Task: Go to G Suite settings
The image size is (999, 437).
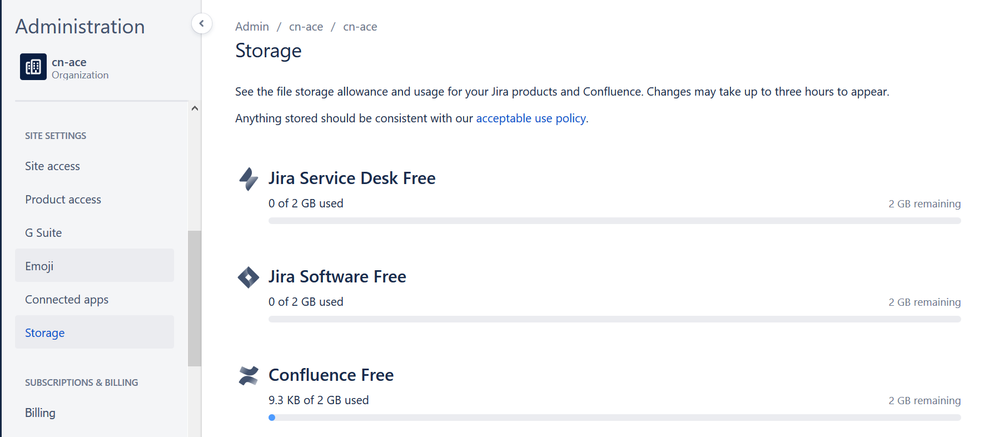Action: click(x=94, y=233)
